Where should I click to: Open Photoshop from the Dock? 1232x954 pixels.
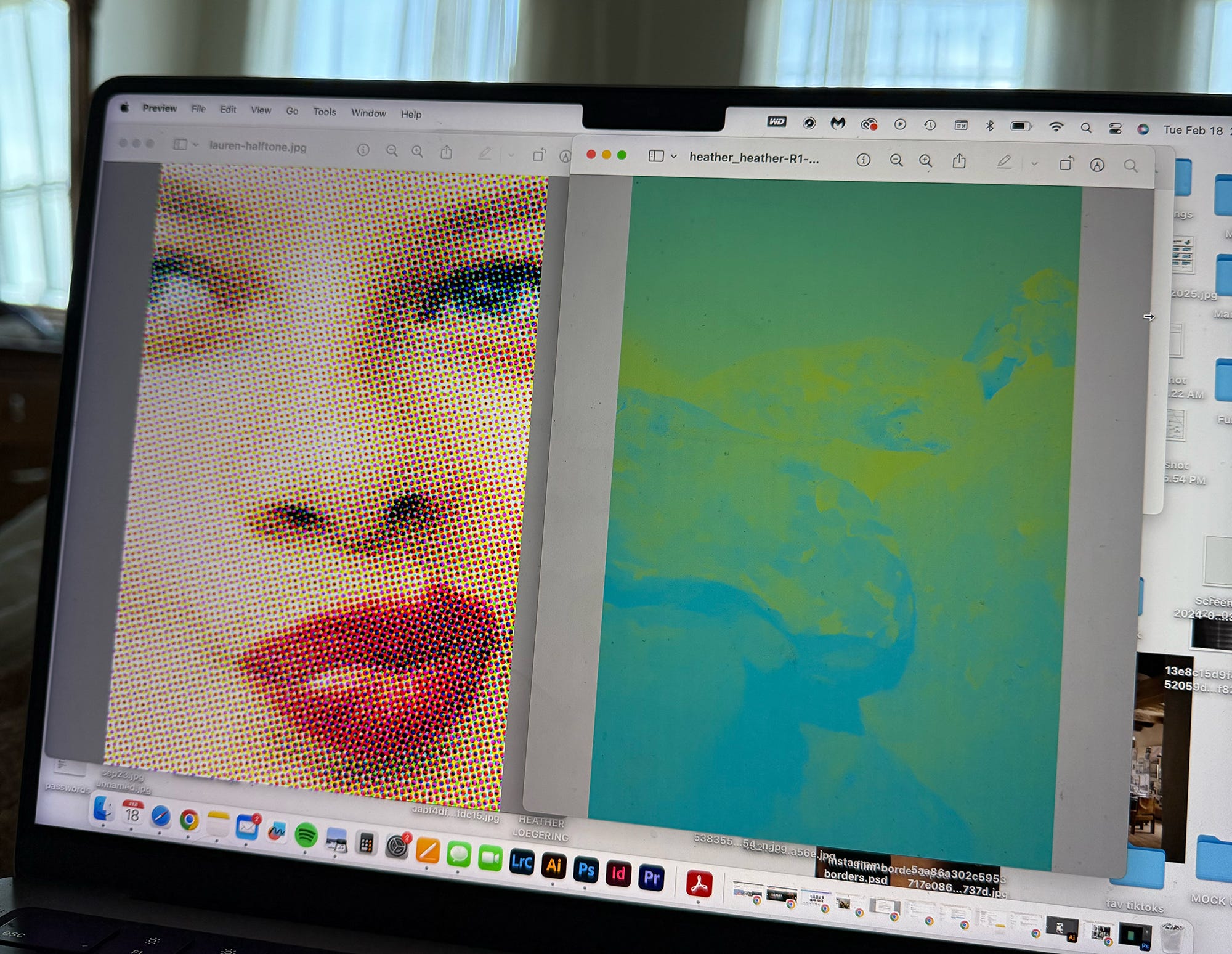586,870
